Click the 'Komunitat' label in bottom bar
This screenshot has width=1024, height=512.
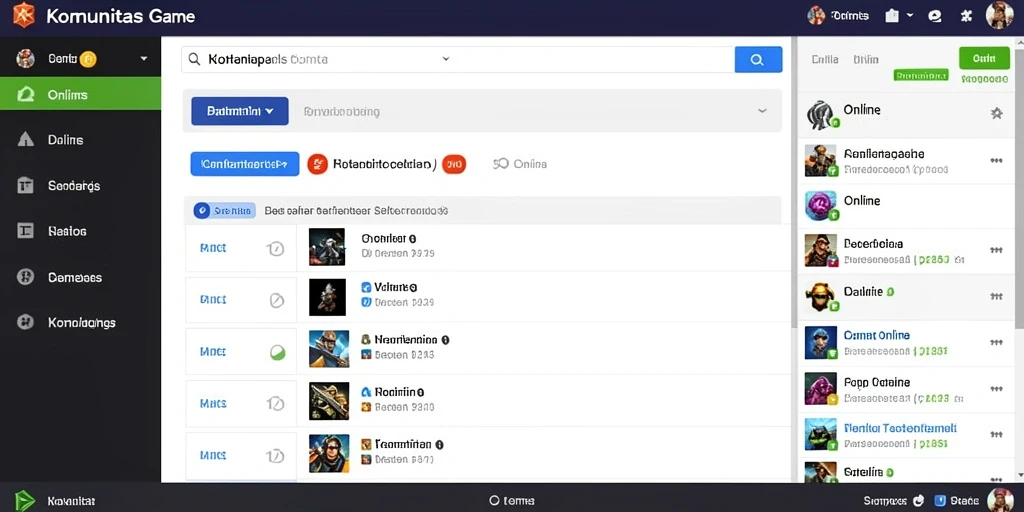(x=71, y=501)
